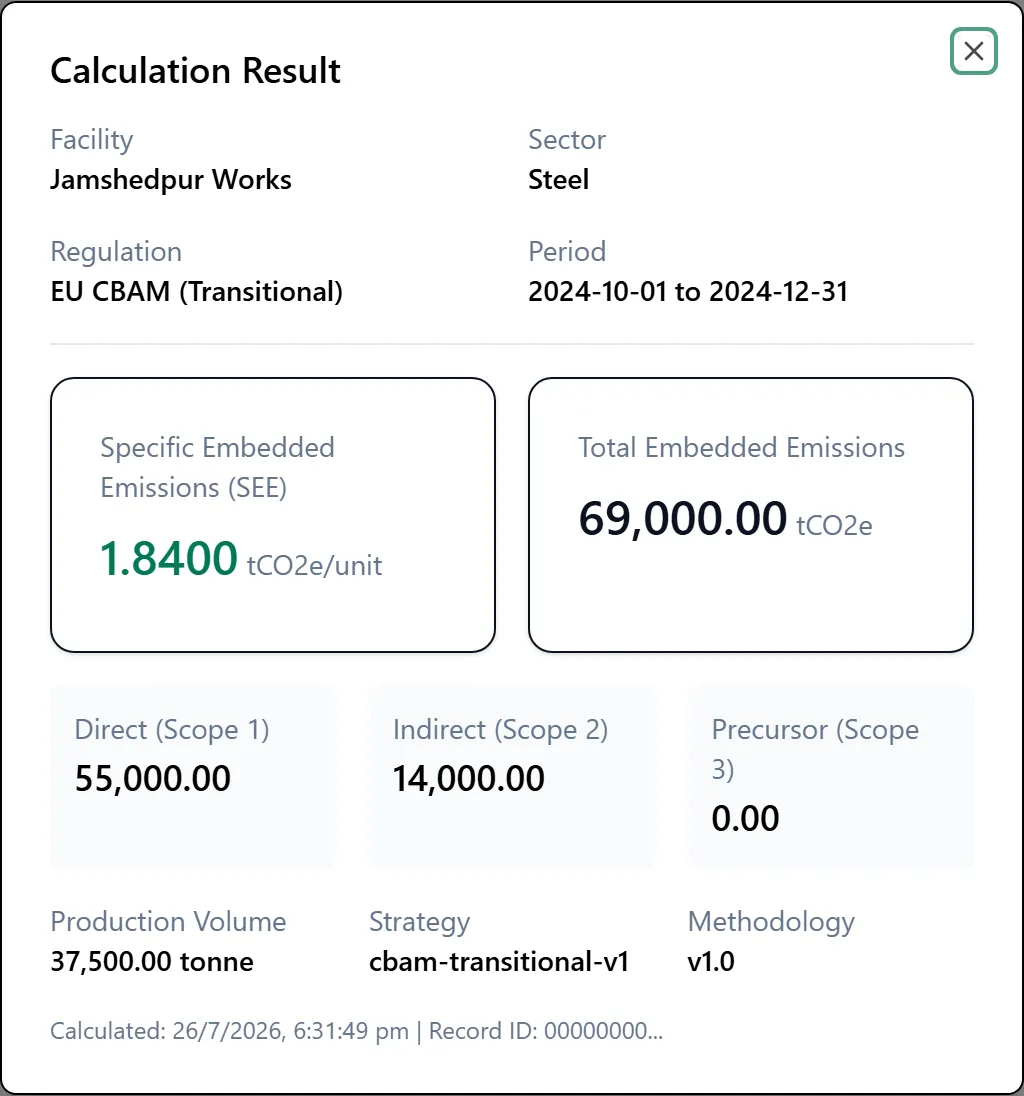1024x1096 pixels.
Task: Click the Direct Scope 1 value 55,000.00
Action: [152, 779]
